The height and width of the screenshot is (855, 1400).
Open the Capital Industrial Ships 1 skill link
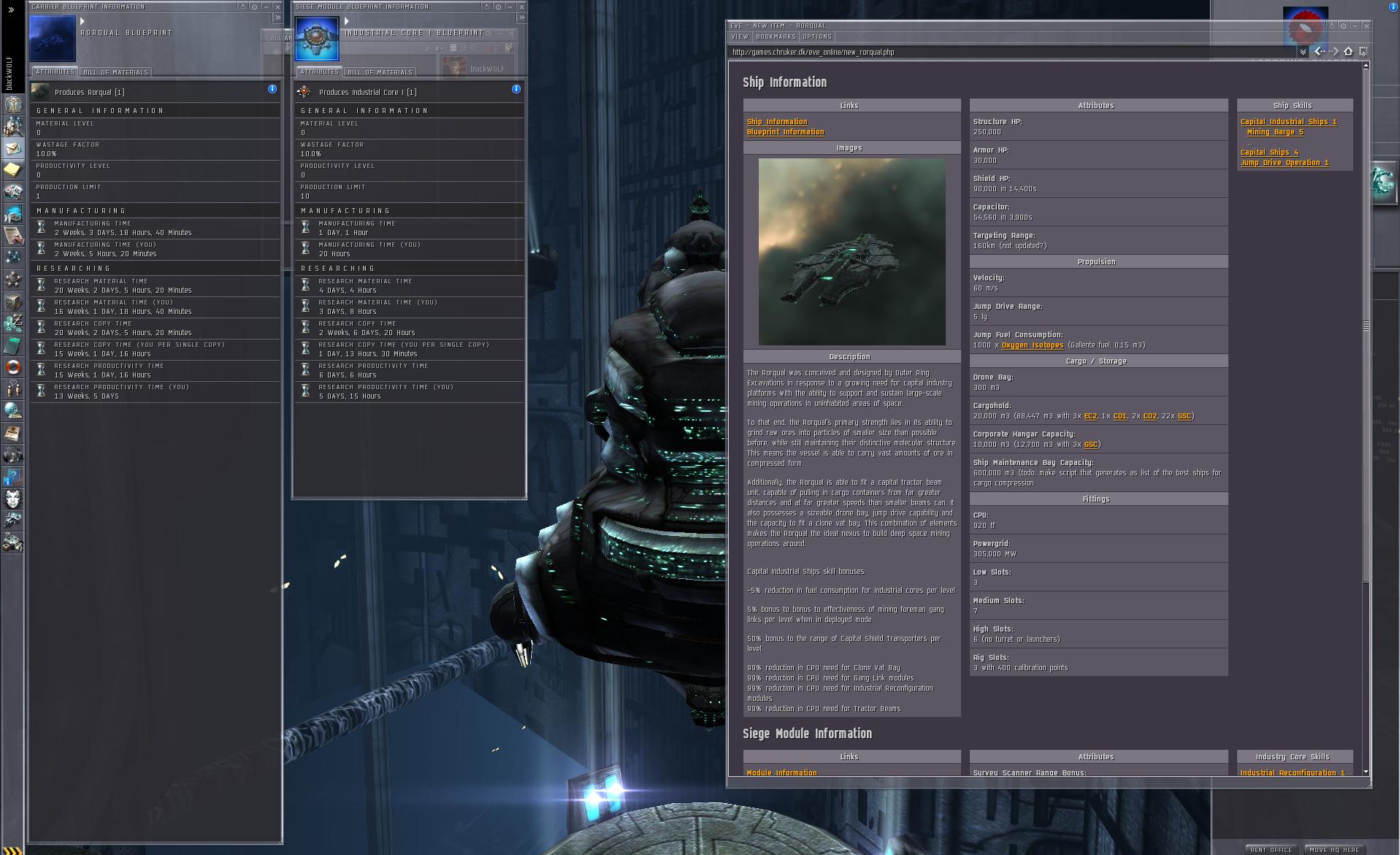1288,122
